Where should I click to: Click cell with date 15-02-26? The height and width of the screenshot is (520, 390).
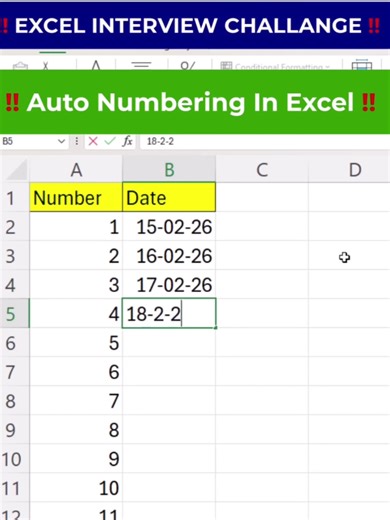pyautogui.click(x=169, y=226)
